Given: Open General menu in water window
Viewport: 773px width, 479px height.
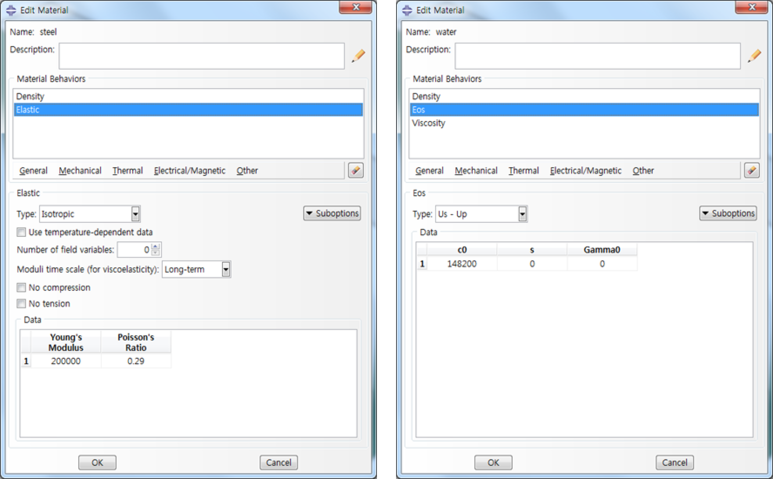Looking at the screenshot, I should pos(429,171).
